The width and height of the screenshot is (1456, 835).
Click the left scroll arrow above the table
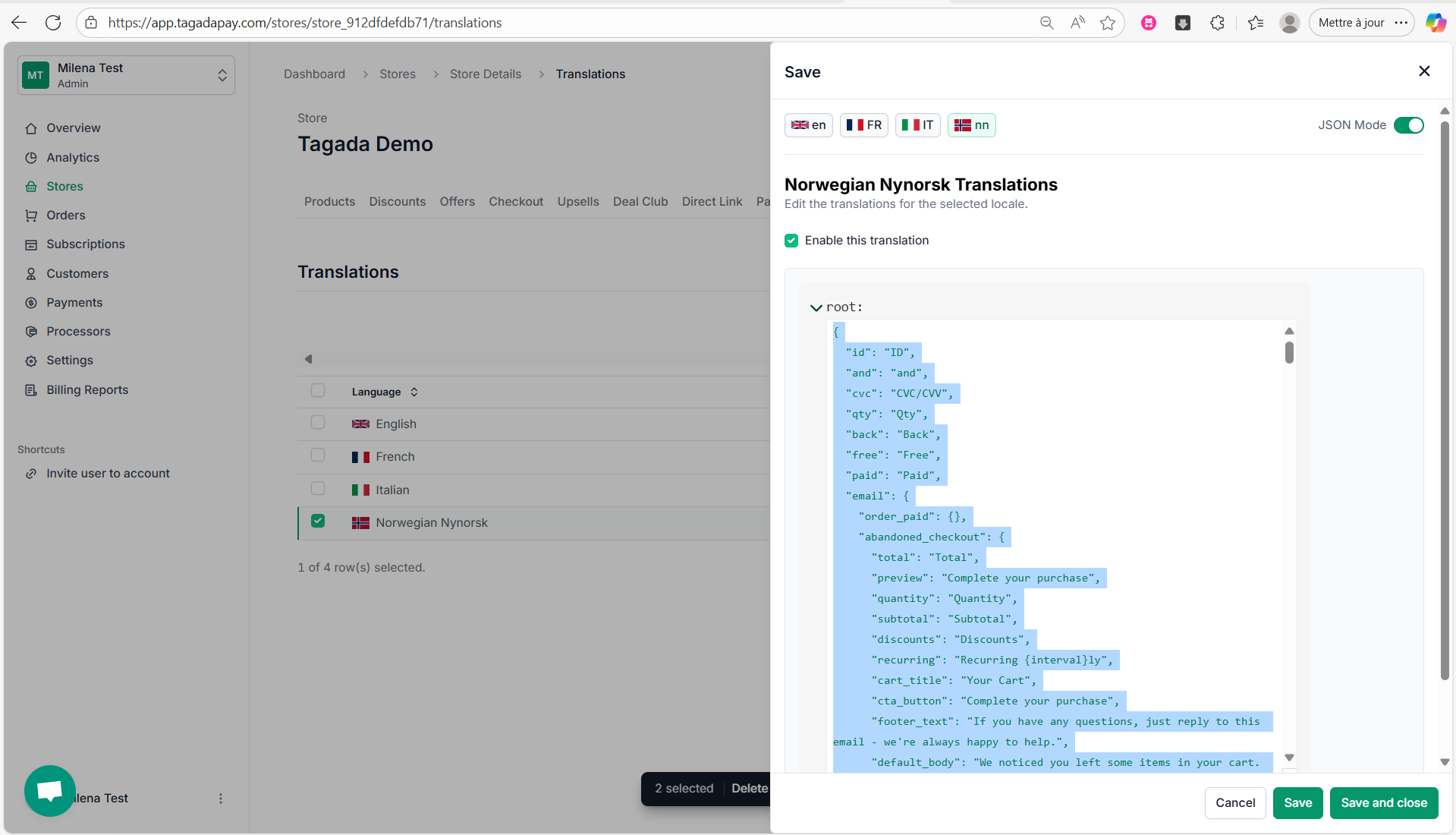[308, 359]
